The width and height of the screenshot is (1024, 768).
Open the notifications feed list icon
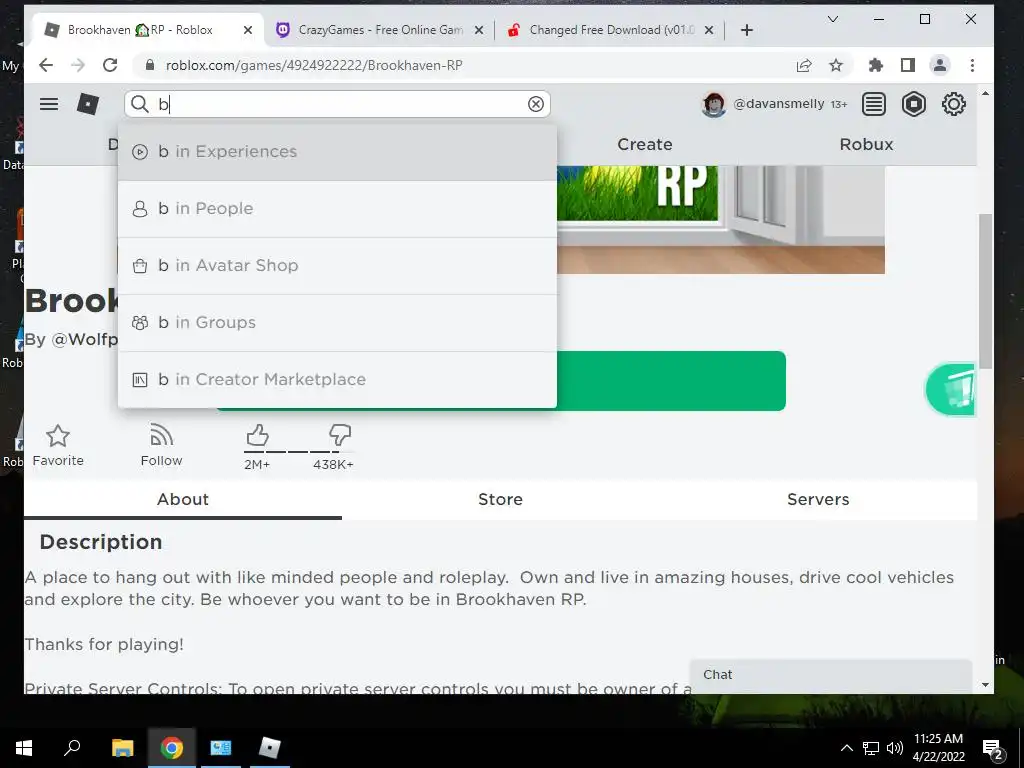click(x=874, y=104)
